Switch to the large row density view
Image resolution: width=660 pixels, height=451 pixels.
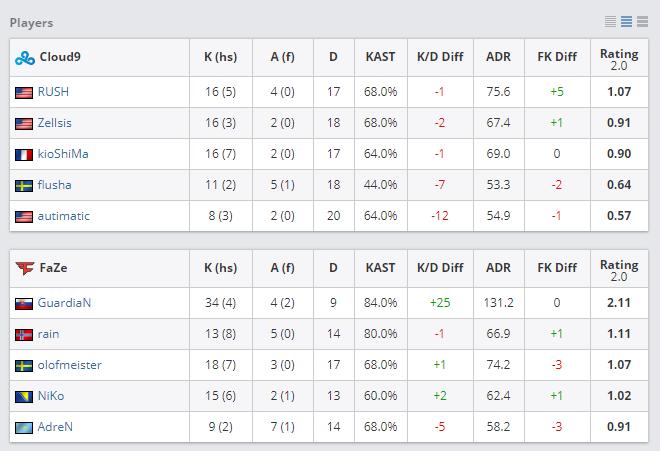click(641, 22)
